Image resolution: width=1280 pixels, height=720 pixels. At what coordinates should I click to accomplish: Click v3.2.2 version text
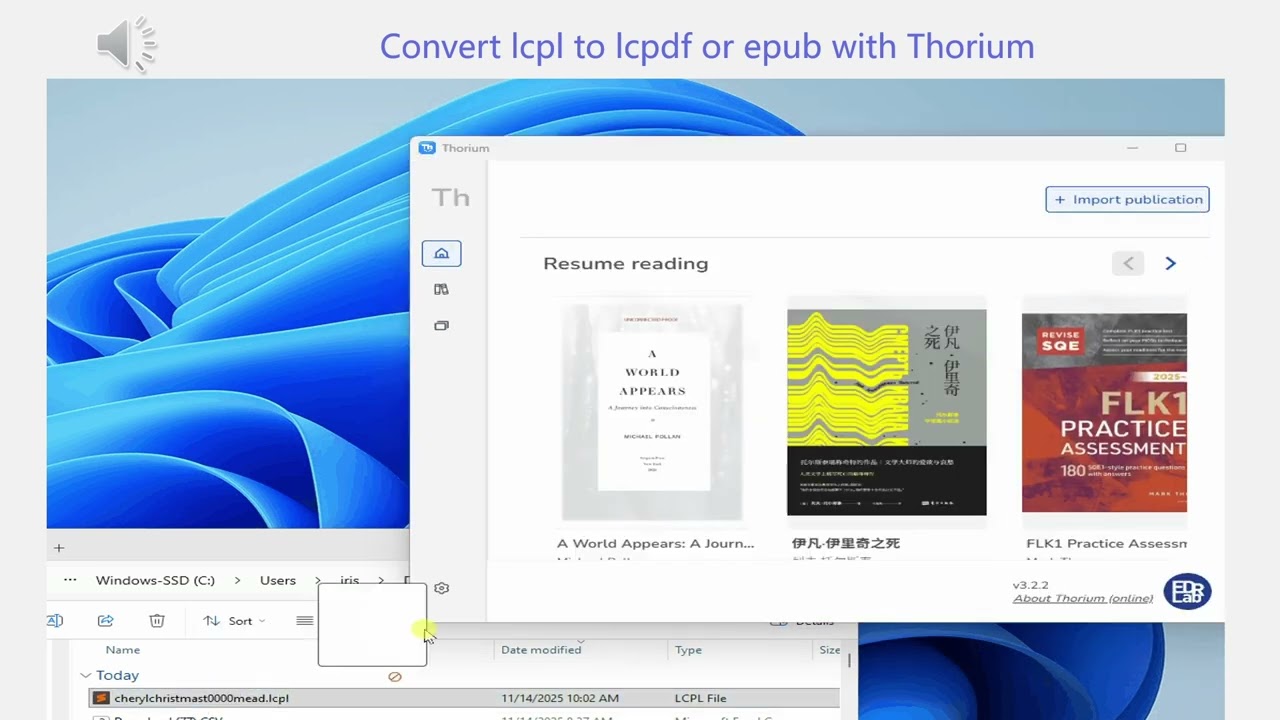point(1030,584)
